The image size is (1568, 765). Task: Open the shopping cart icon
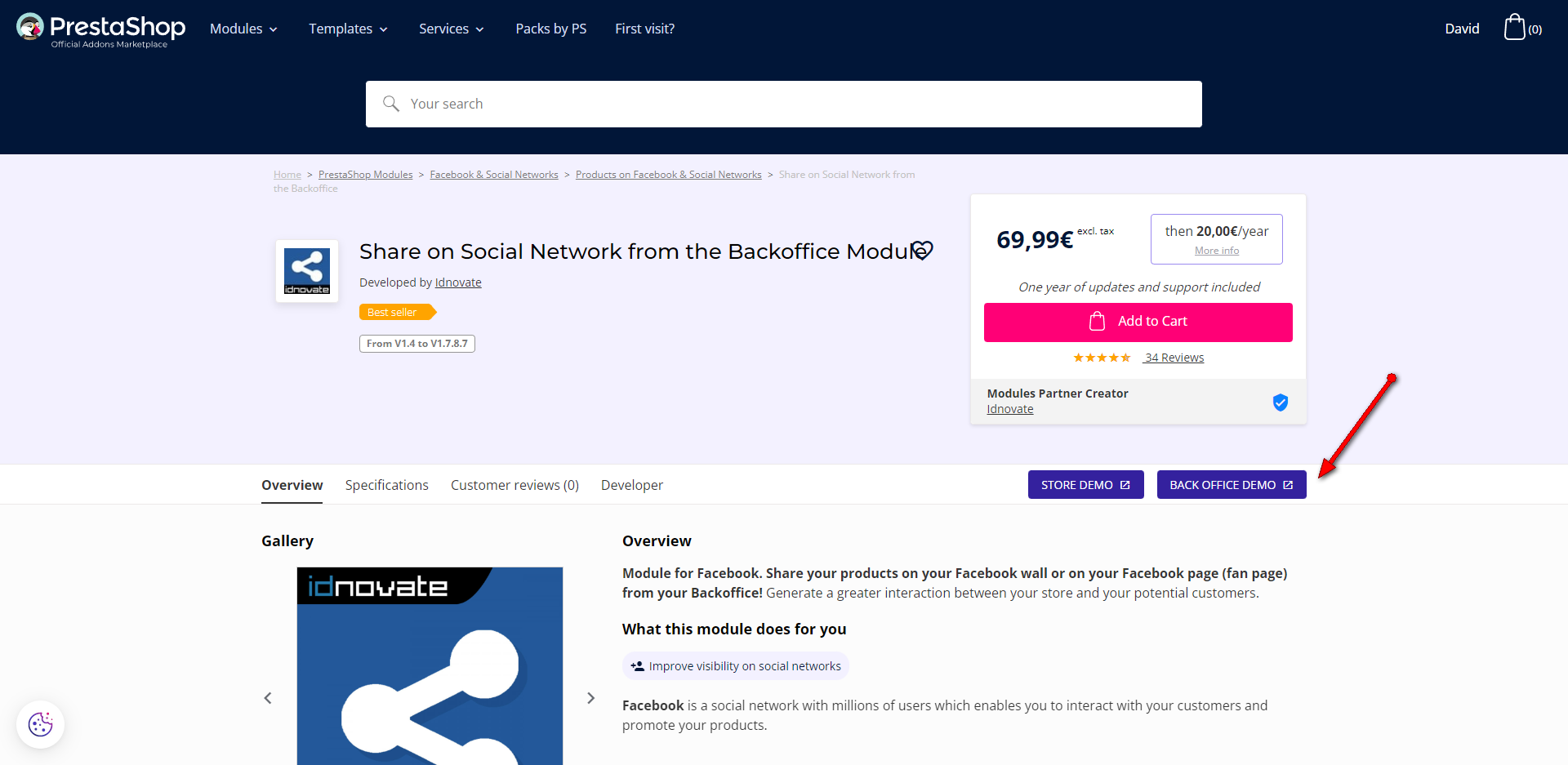tap(1515, 28)
